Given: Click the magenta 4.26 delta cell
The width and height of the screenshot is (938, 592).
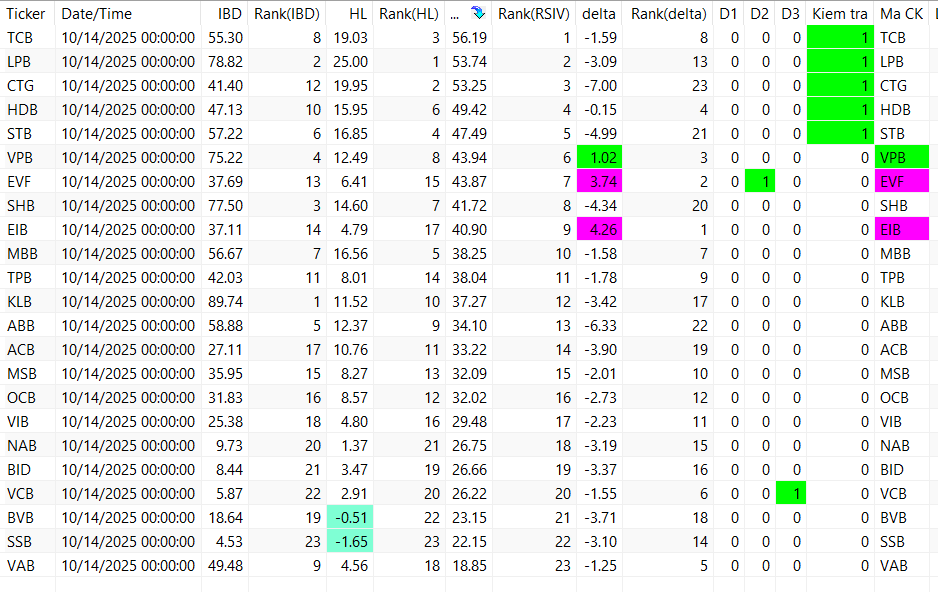Looking at the screenshot, I should pos(599,229).
